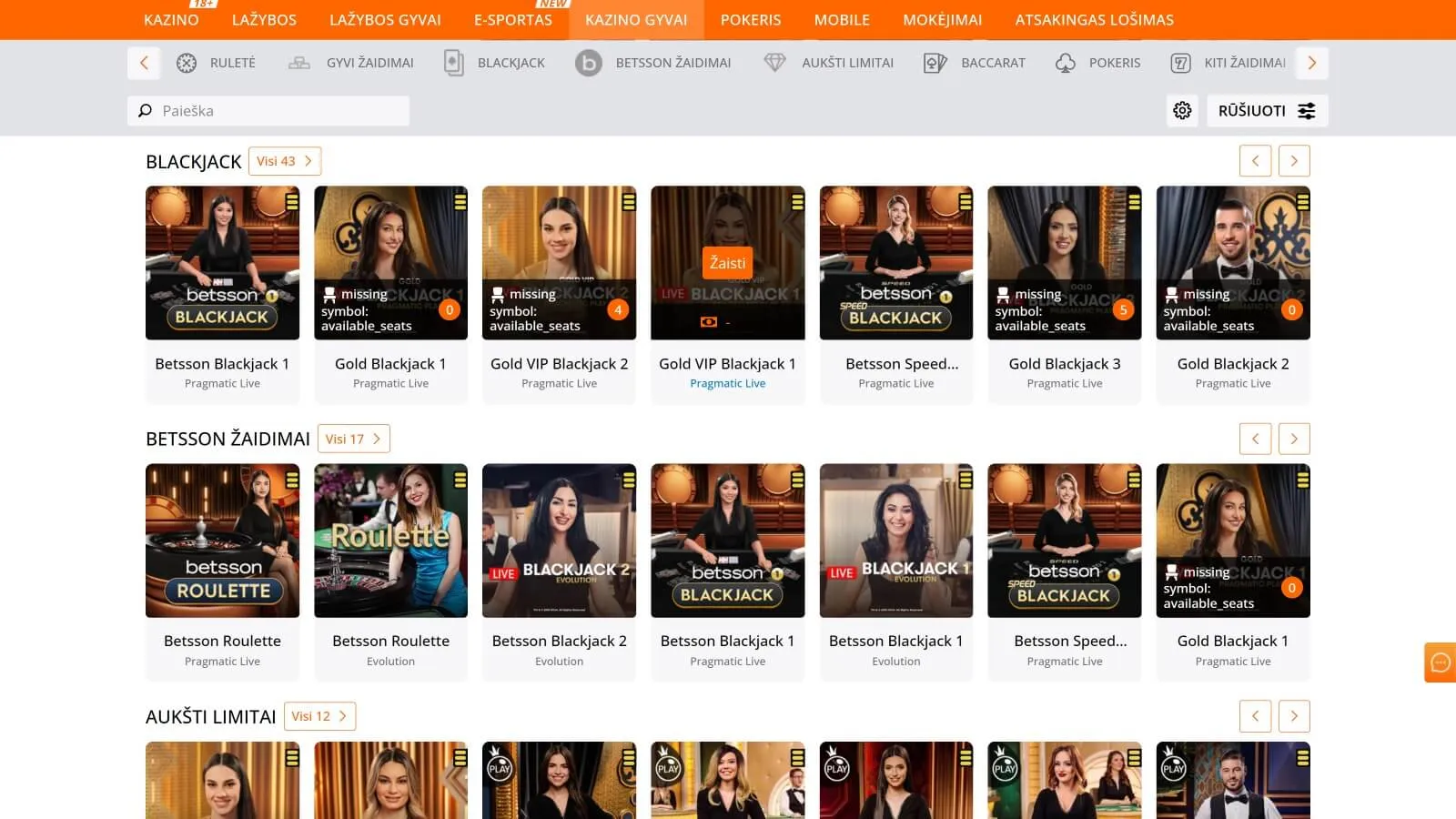Open the Kiti Žaidimai category

(1228, 63)
